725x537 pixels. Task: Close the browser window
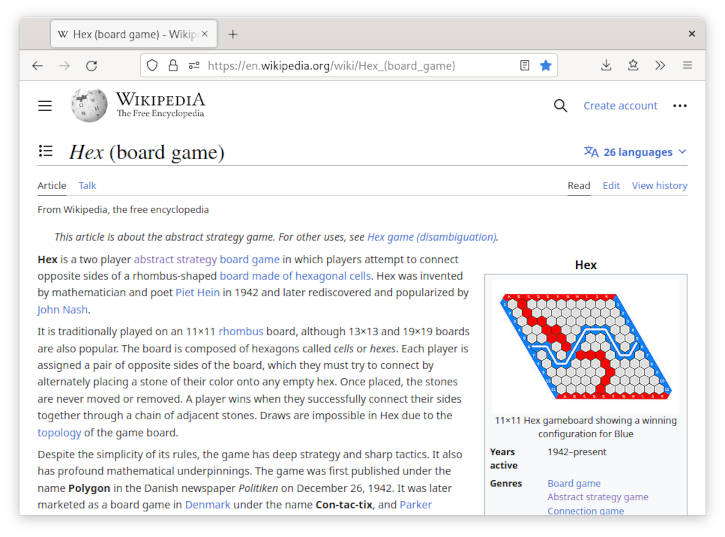692,34
